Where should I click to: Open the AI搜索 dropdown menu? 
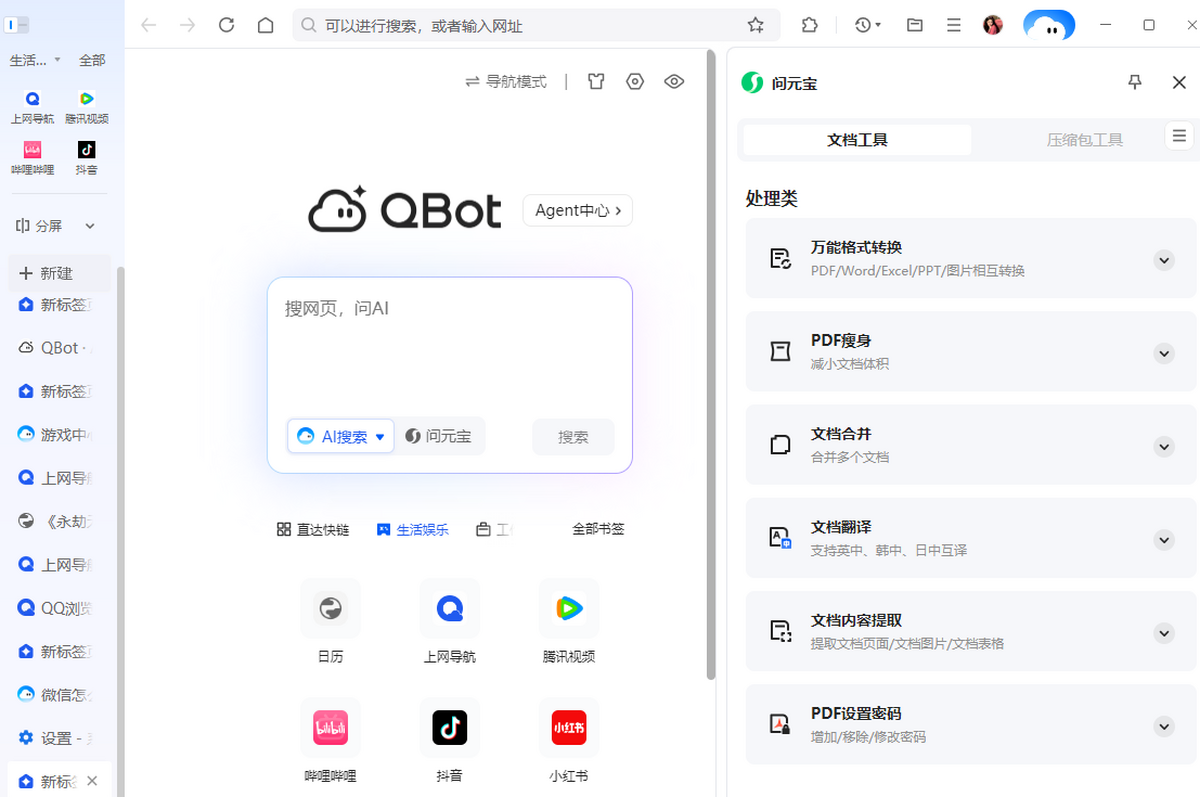(380, 436)
